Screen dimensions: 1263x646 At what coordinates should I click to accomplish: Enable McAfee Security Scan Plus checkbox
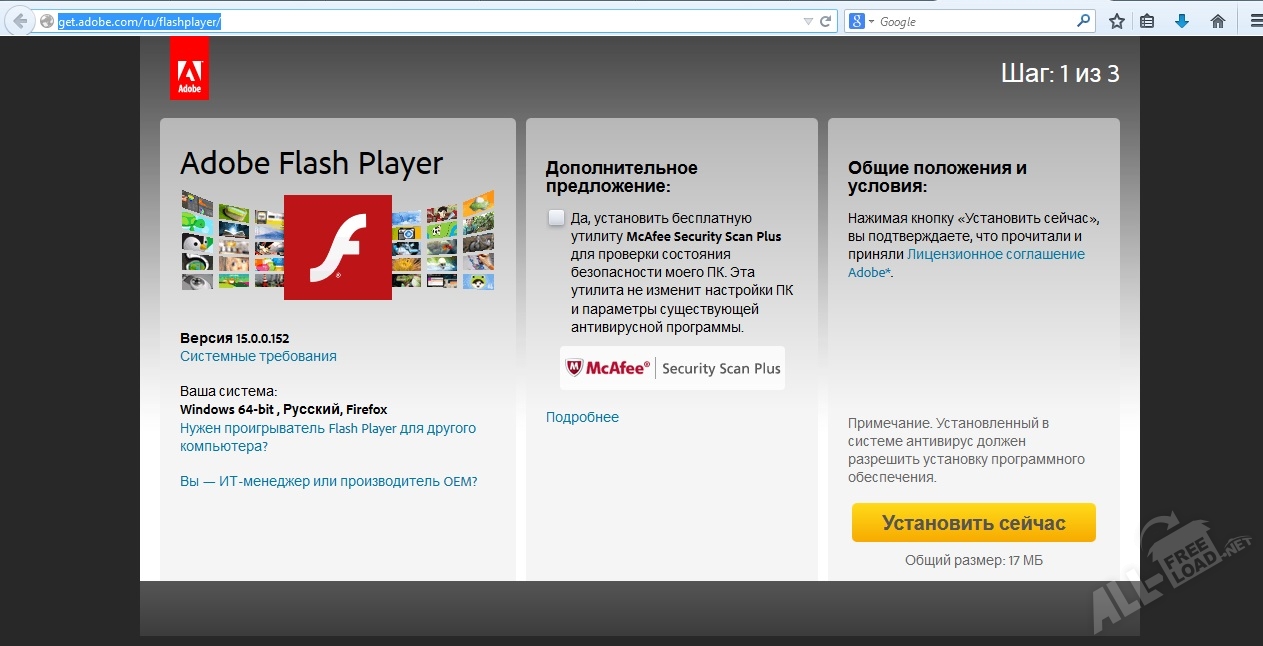tap(556, 218)
